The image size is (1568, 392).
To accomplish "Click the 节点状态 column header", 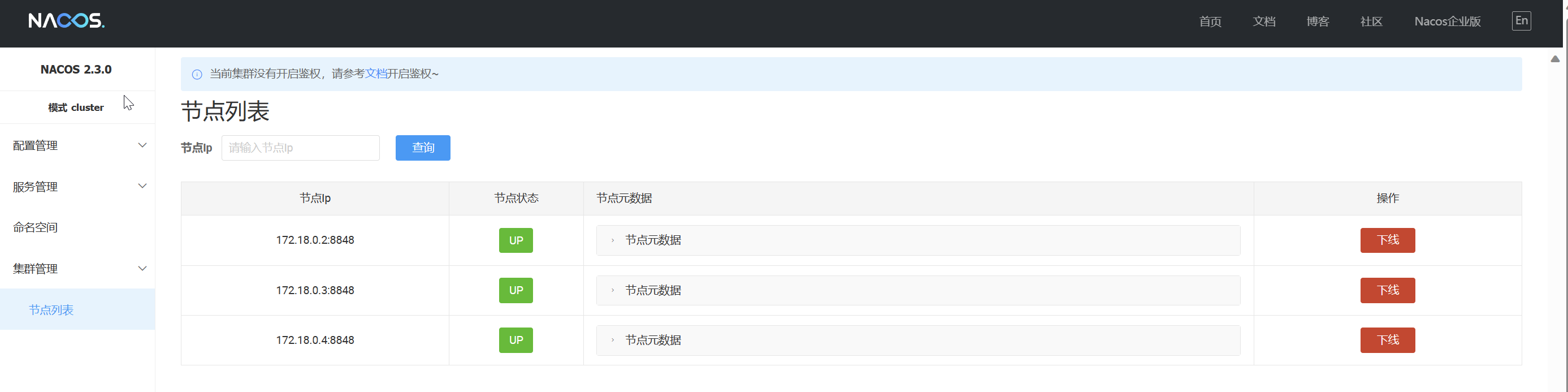I will 516,199.
